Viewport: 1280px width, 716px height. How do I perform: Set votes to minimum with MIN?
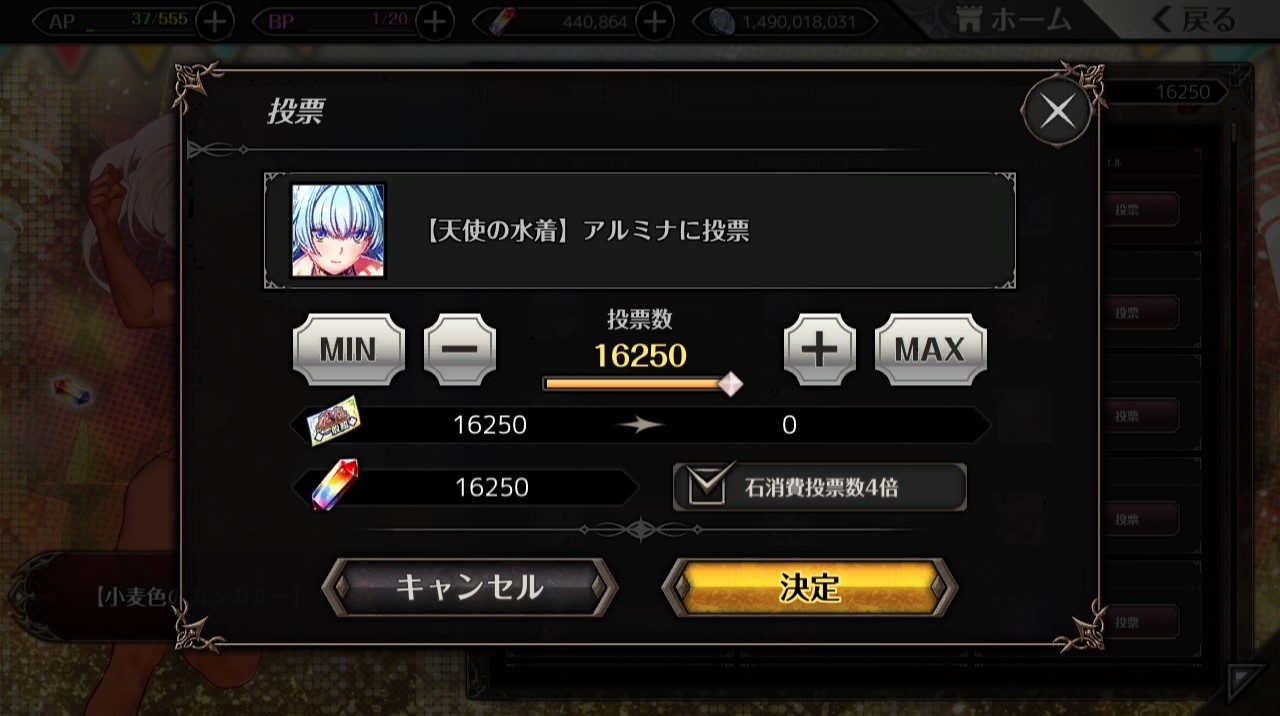[349, 349]
